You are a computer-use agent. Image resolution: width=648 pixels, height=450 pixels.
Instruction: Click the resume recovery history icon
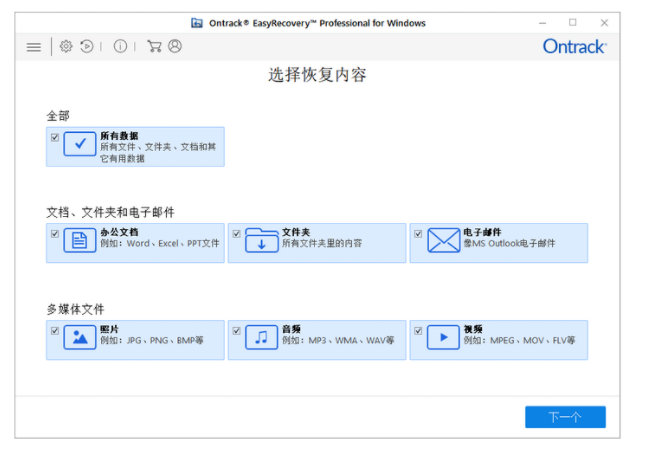(x=87, y=46)
